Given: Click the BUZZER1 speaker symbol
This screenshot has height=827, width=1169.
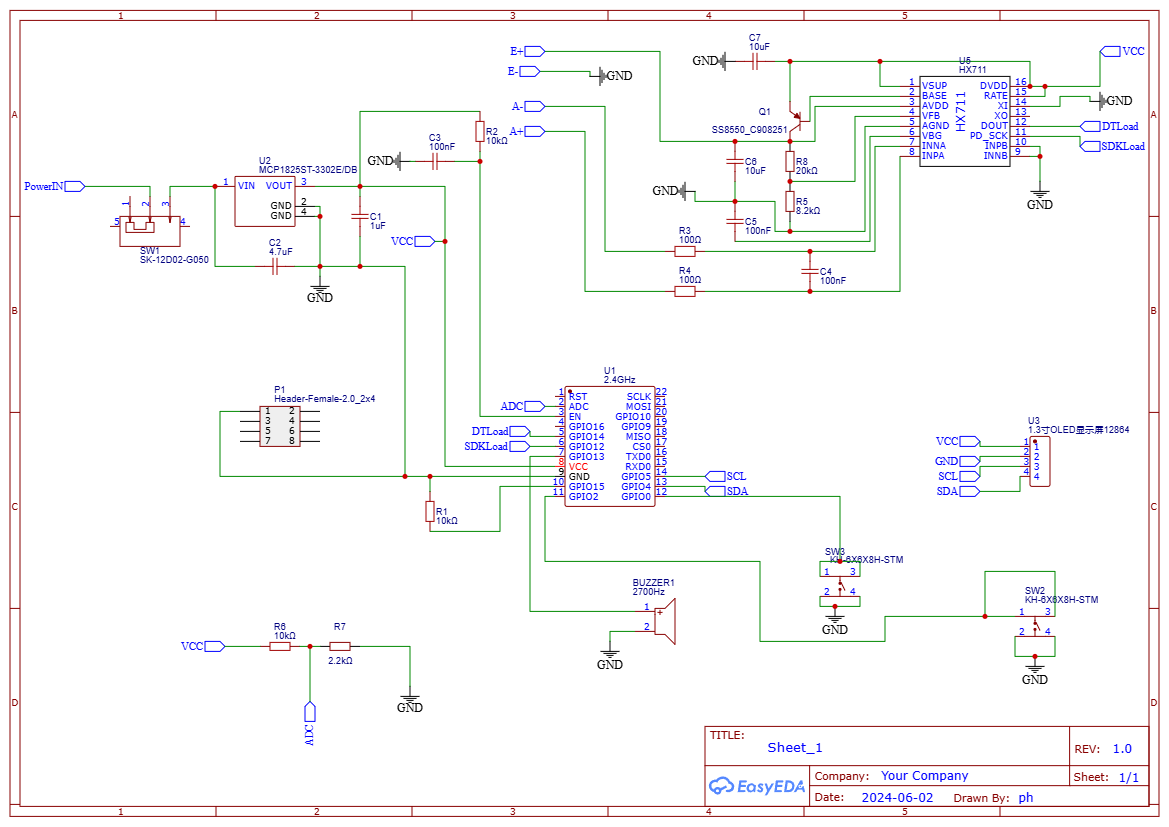Looking at the screenshot, I should (665, 621).
